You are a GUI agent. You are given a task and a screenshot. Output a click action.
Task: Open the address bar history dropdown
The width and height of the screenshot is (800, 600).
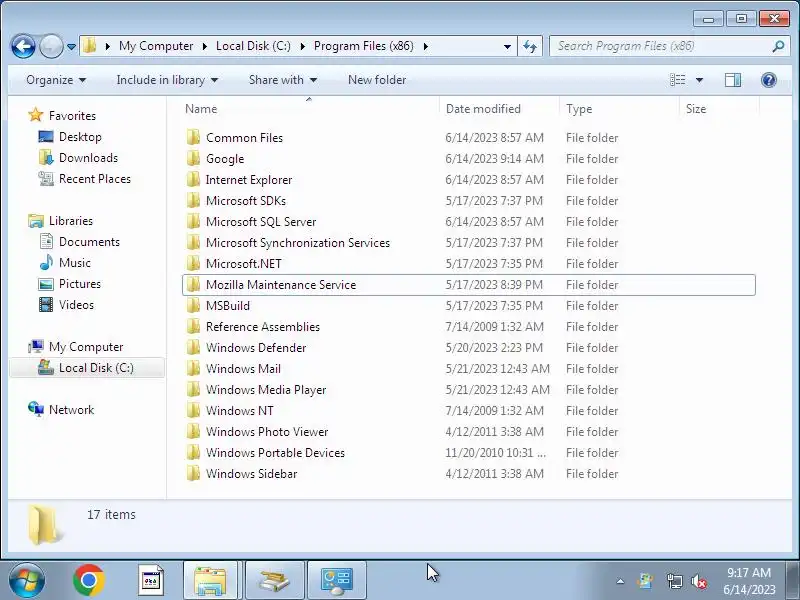pyautogui.click(x=507, y=46)
